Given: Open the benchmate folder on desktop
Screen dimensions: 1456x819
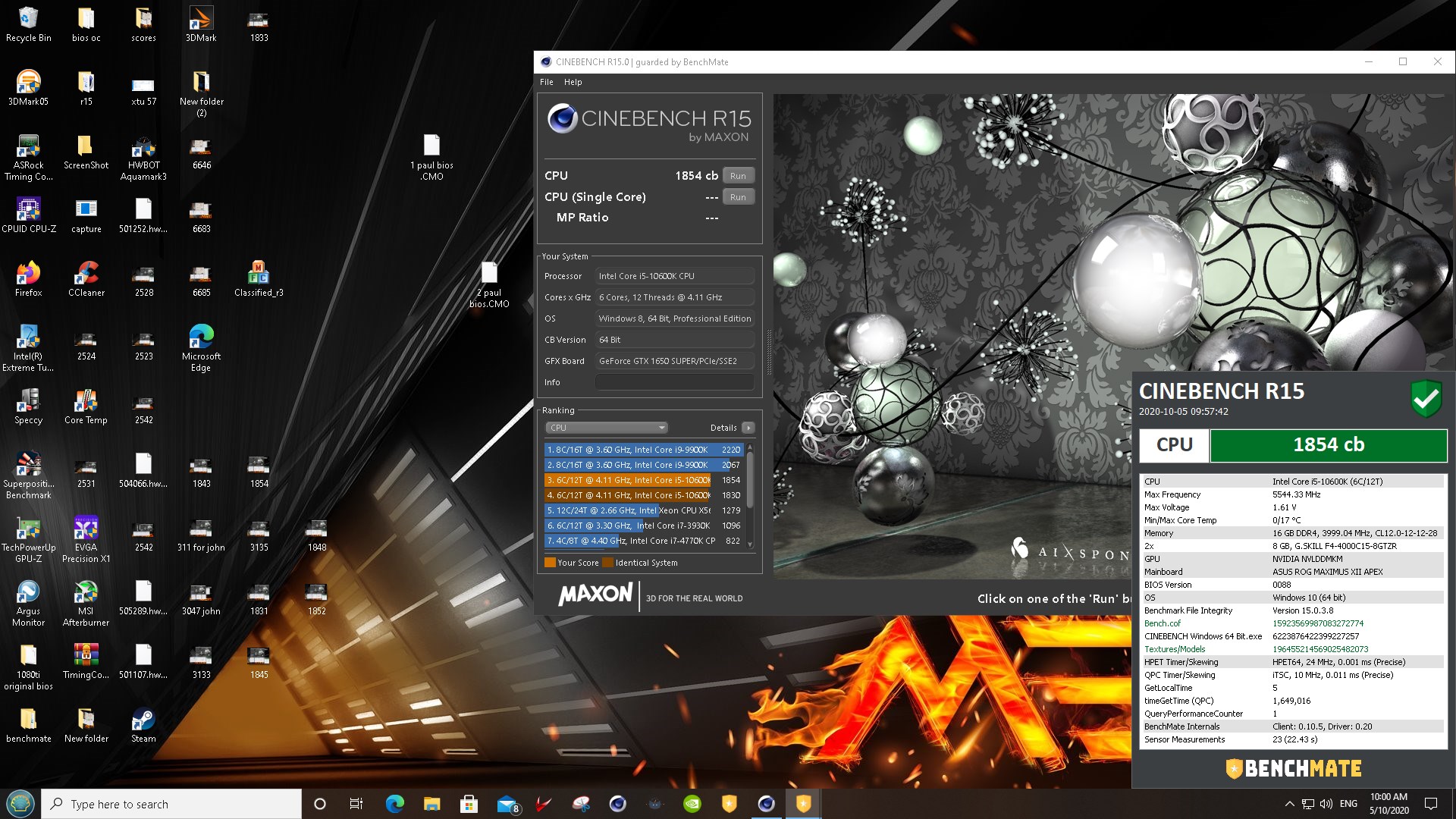Looking at the screenshot, I should click(28, 725).
